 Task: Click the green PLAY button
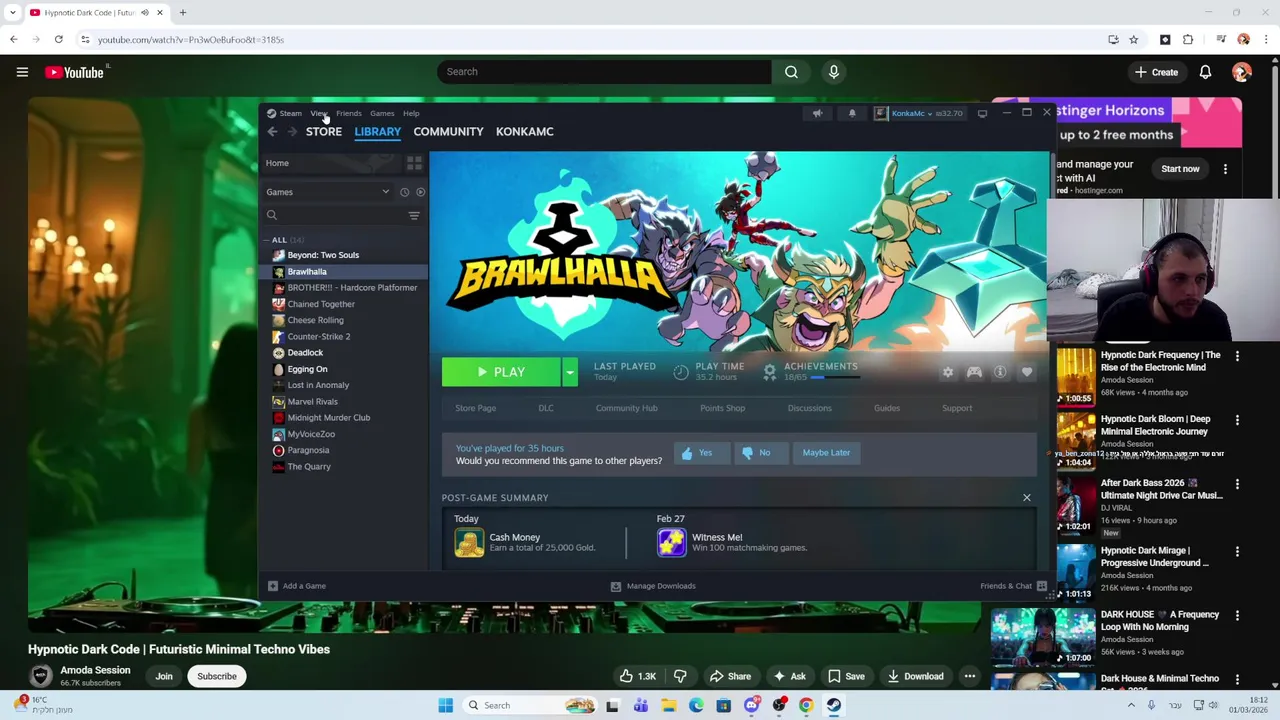(501, 372)
